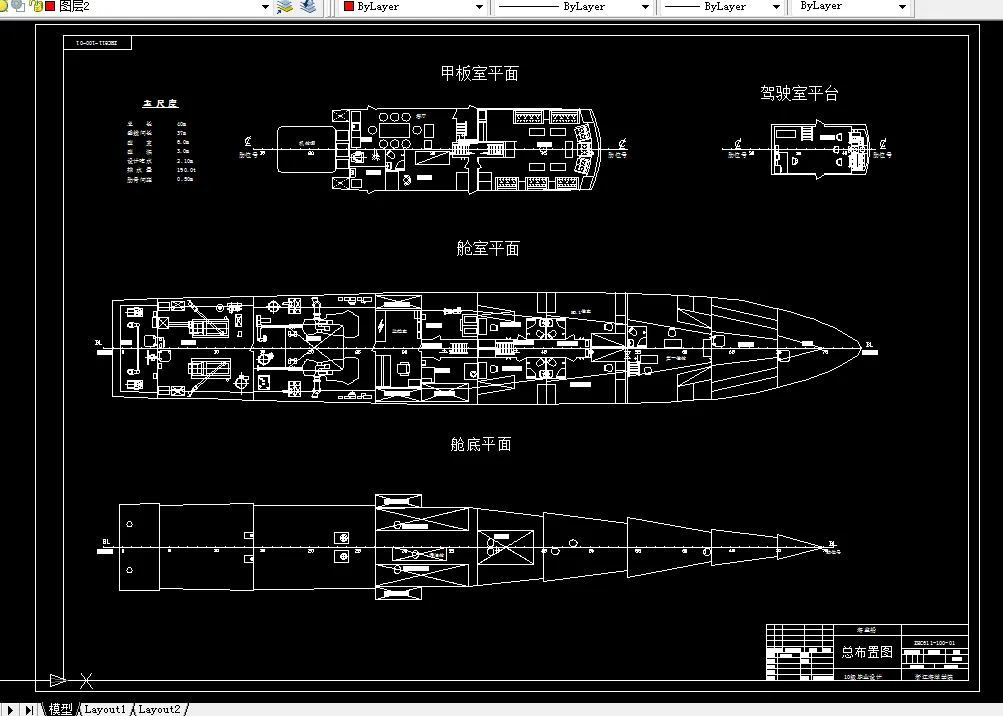This screenshot has width=1003, height=716.
Task: Select the leftmost icon on the Layers toolbar
Action: (5, 8)
